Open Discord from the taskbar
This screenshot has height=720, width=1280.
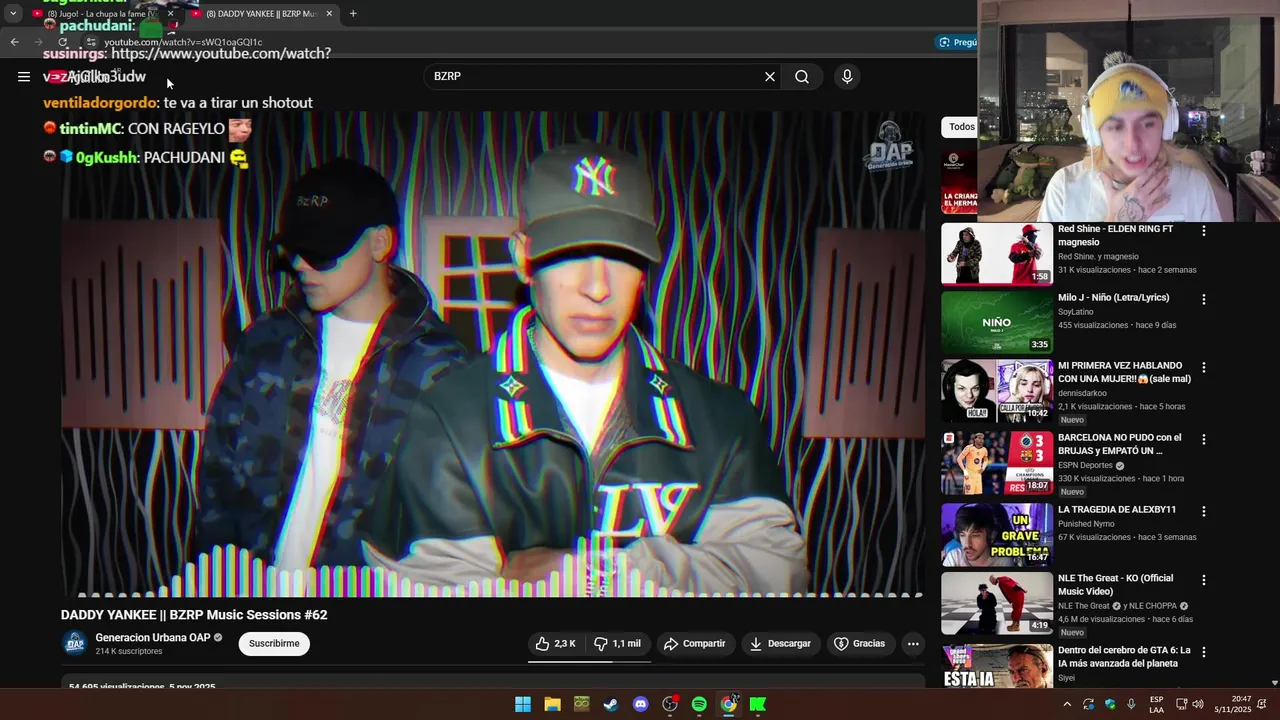click(x=640, y=704)
